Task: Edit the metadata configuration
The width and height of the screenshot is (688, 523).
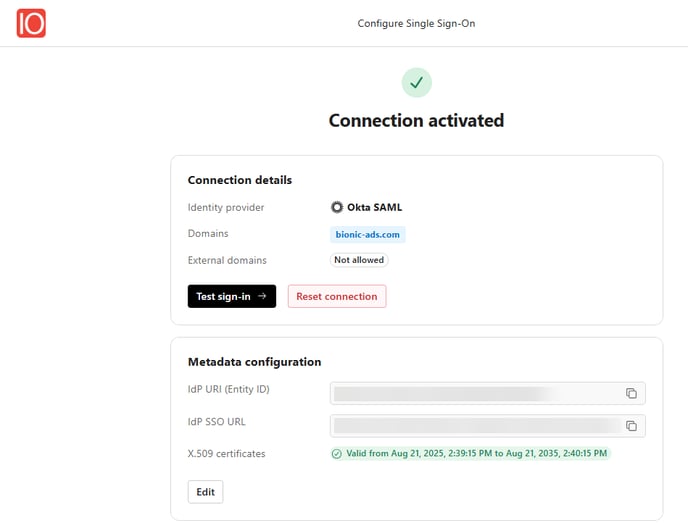Action: click(205, 492)
